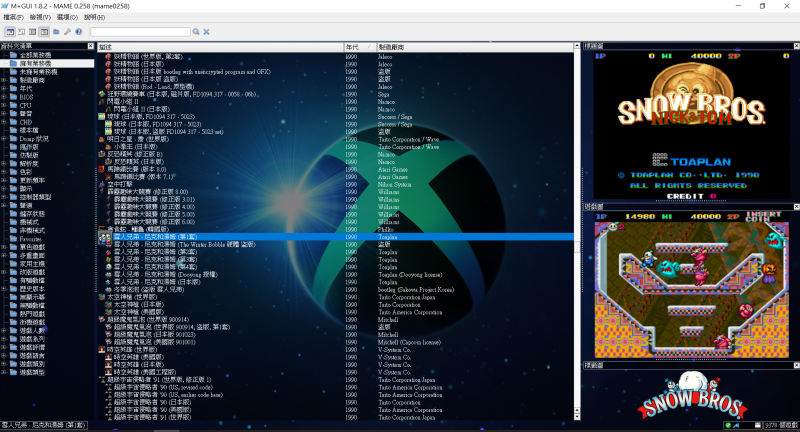Viewport: 800px width, 432px height.
Task: Select the Williams row labeled 修正版 3.01
Action: (x=336, y=199)
